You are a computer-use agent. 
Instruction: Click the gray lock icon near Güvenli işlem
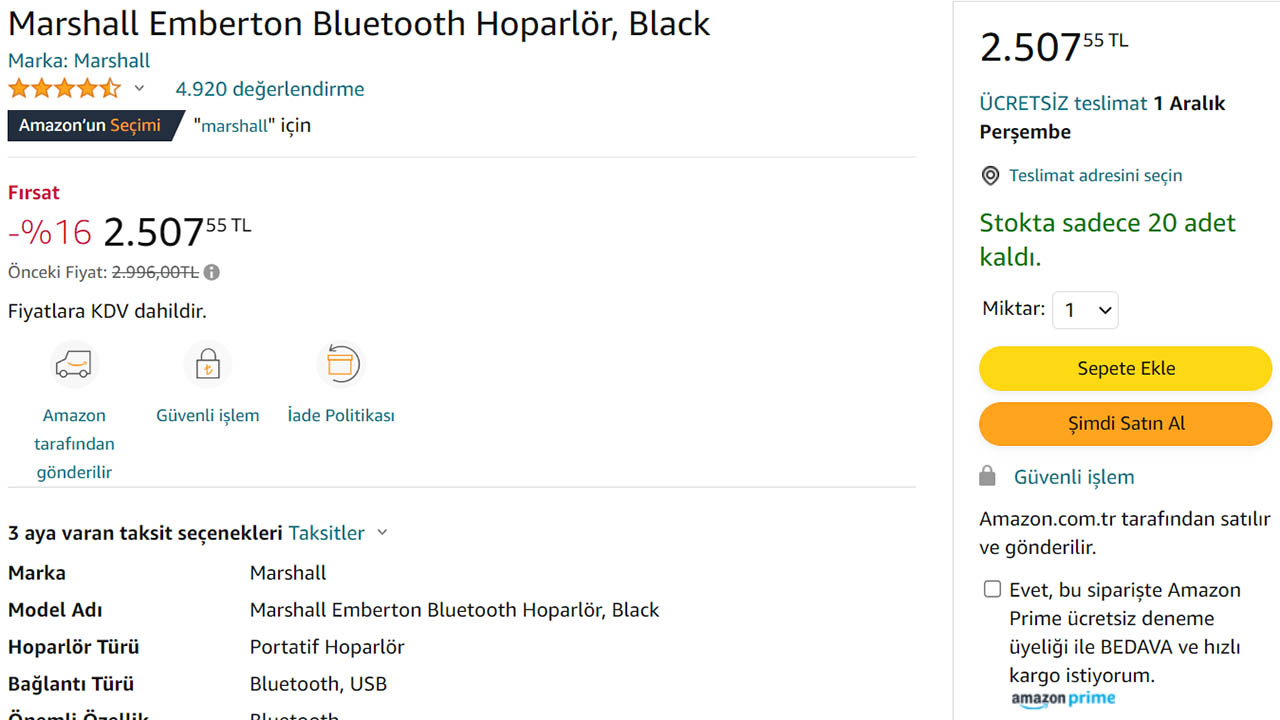click(987, 477)
